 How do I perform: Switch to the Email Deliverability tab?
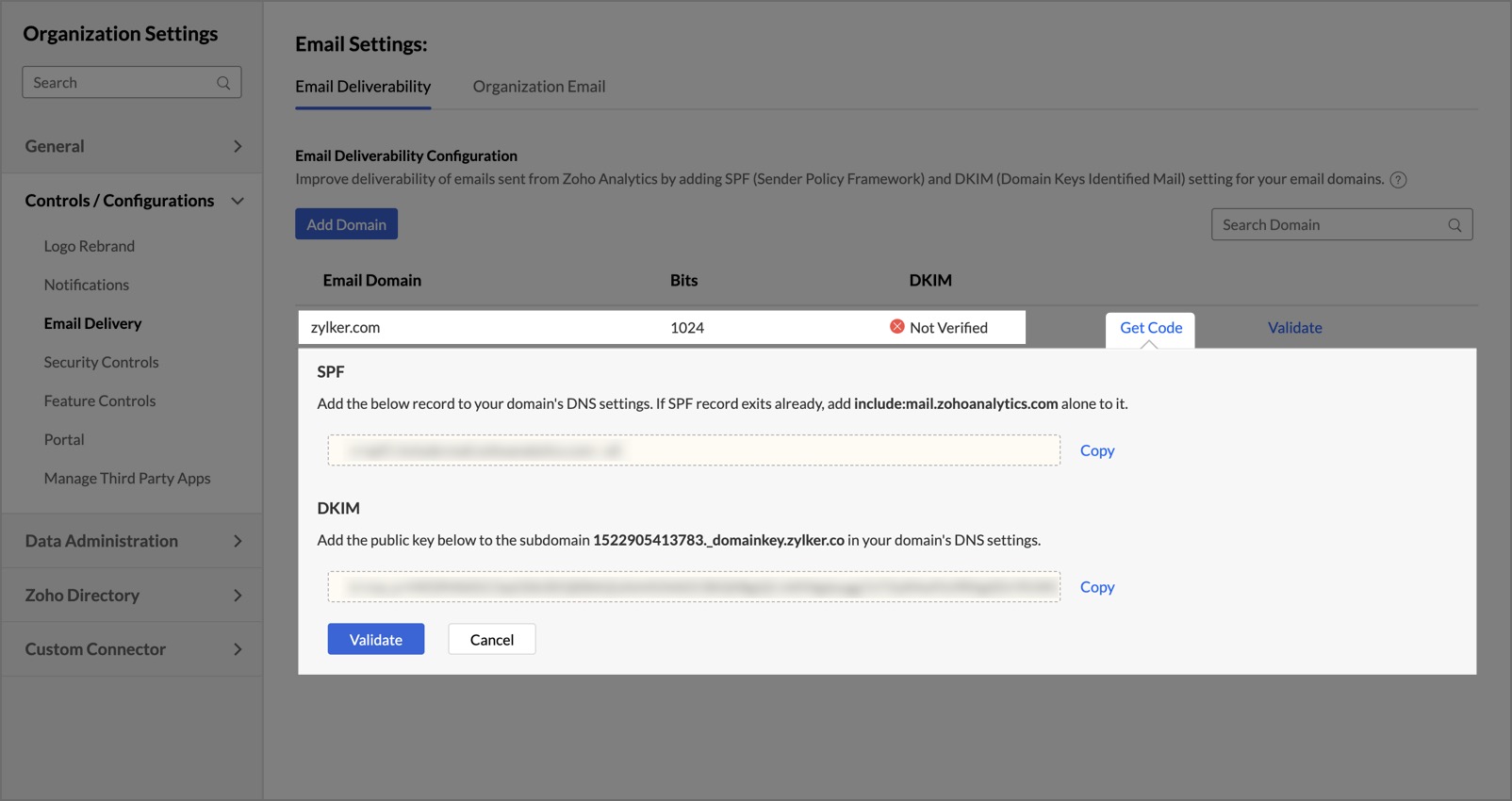[363, 87]
